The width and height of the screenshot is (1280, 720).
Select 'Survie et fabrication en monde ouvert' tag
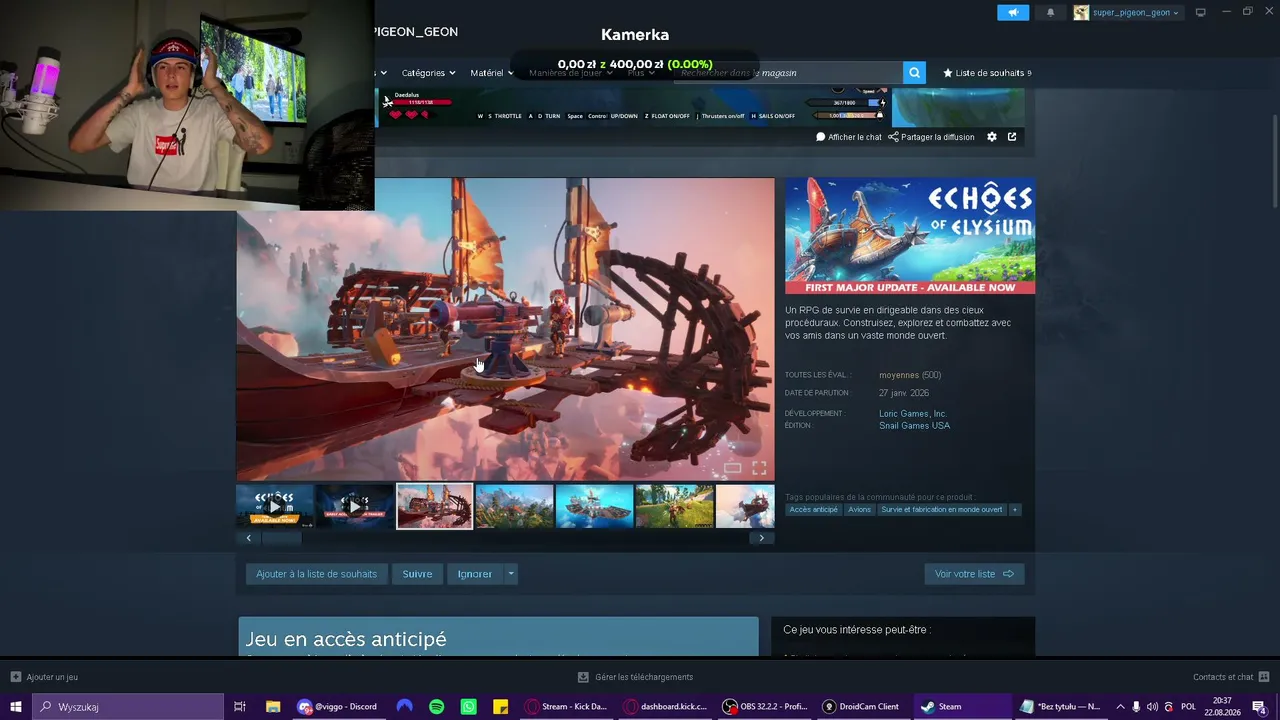tap(942, 510)
